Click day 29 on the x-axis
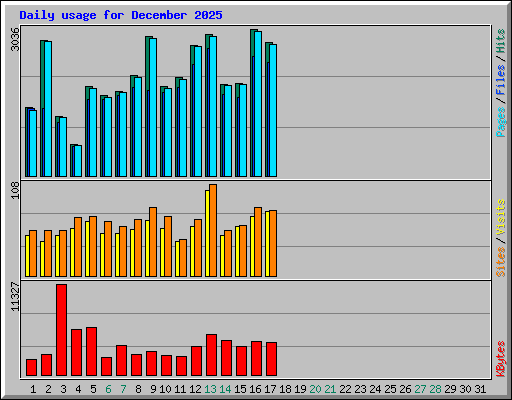 click(450, 389)
